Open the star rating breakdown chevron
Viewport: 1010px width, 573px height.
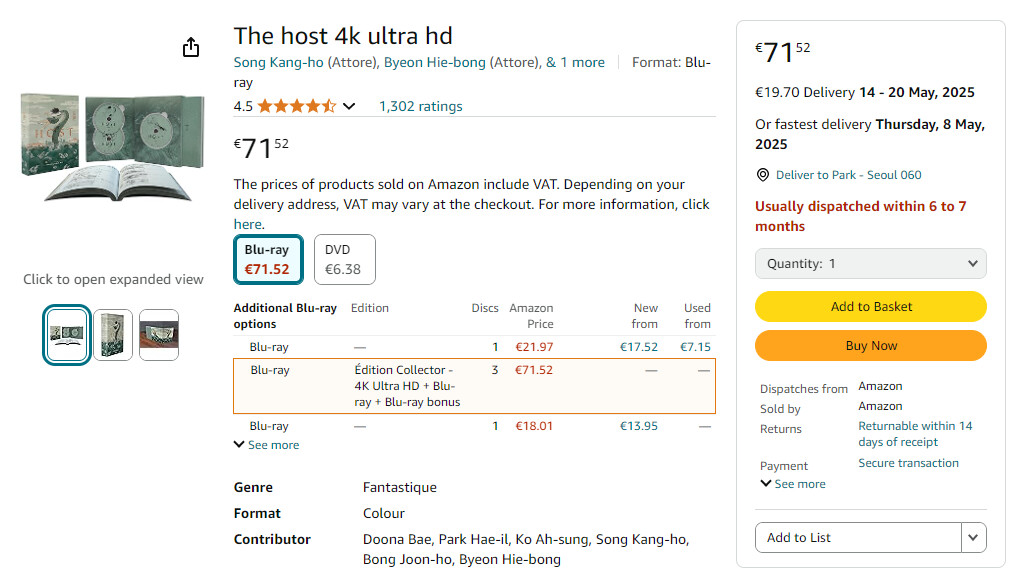349,106
